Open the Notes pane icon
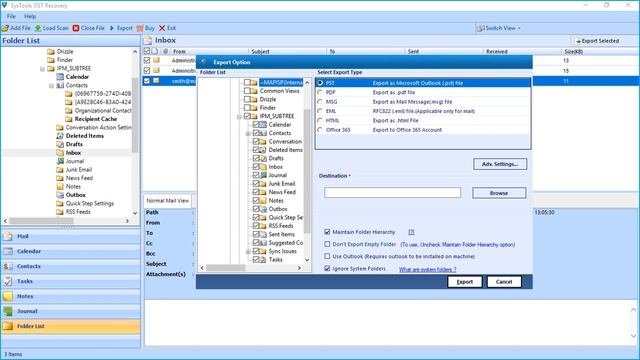 [x=8, y=296]
